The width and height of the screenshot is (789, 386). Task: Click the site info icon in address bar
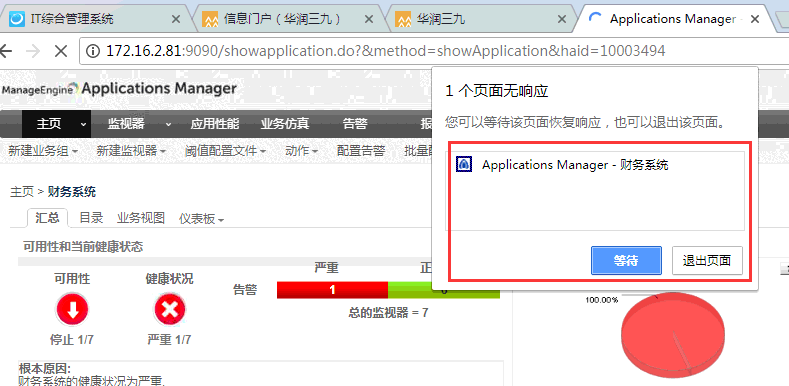click(93, 51)
